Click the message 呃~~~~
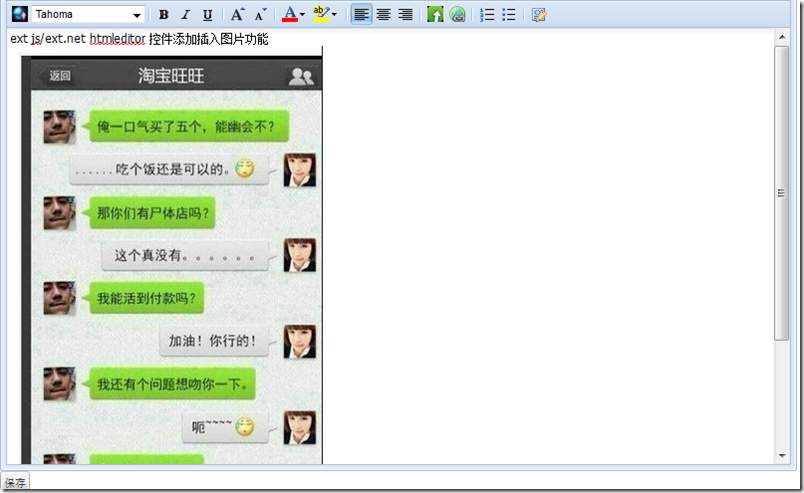 tap(227, 427)
